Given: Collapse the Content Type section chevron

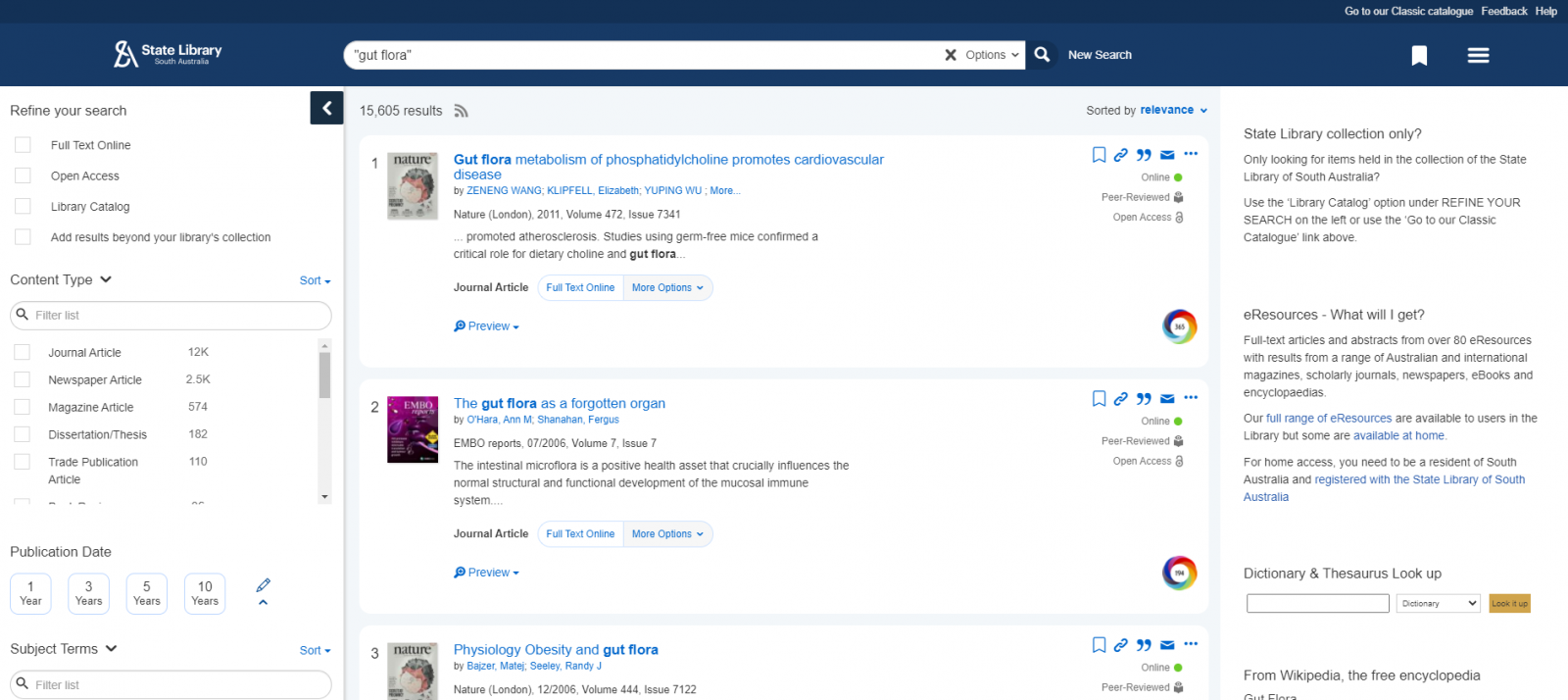Looking at the screenshot, I should coord(106,279).
